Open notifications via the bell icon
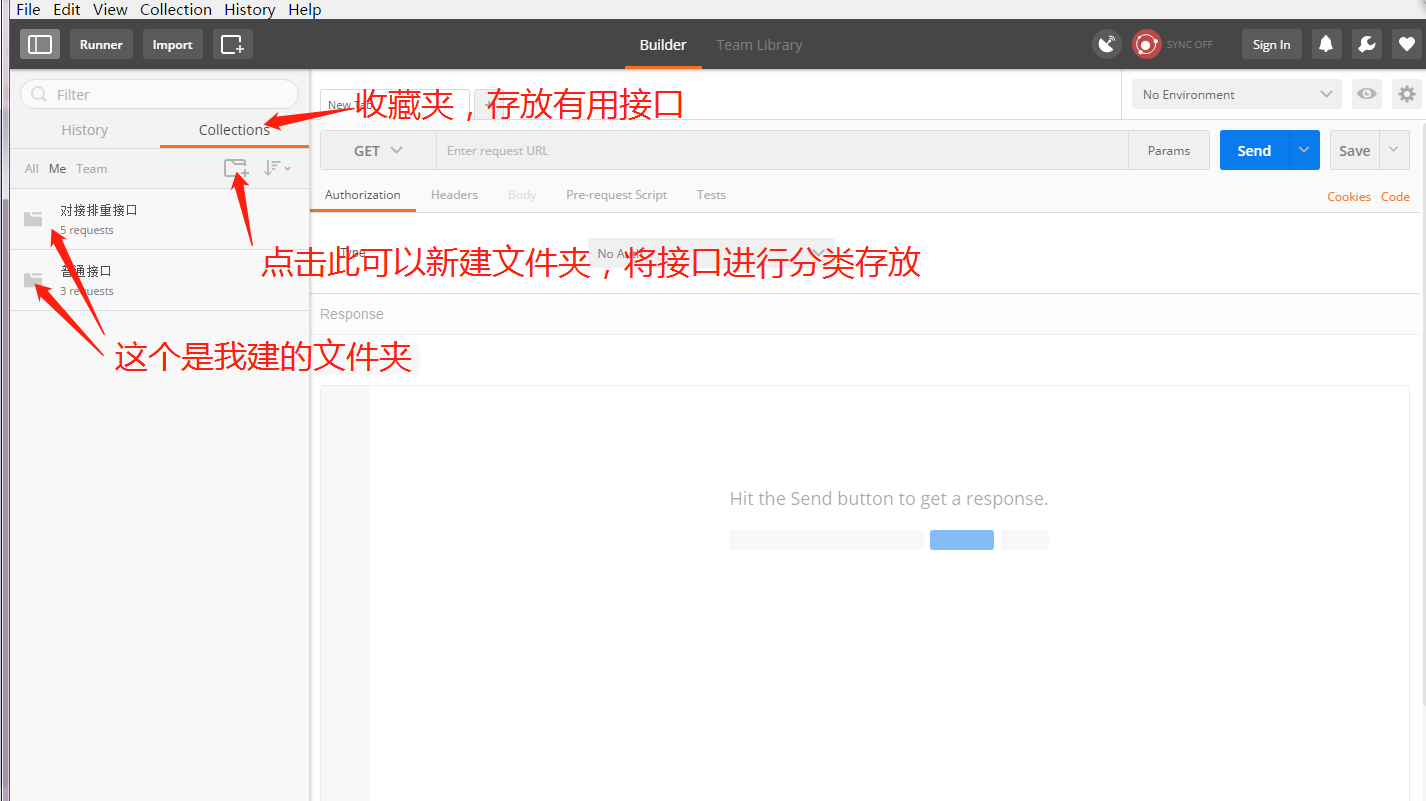Image resolution: width=1426 pixels, height=801 pixels. point(1327,44)
